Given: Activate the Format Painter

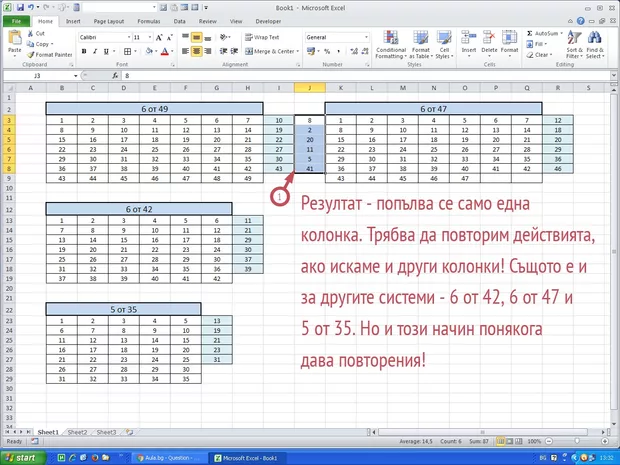Looking at the screenshot, I should pyautogui.click(x=50, y=55).
